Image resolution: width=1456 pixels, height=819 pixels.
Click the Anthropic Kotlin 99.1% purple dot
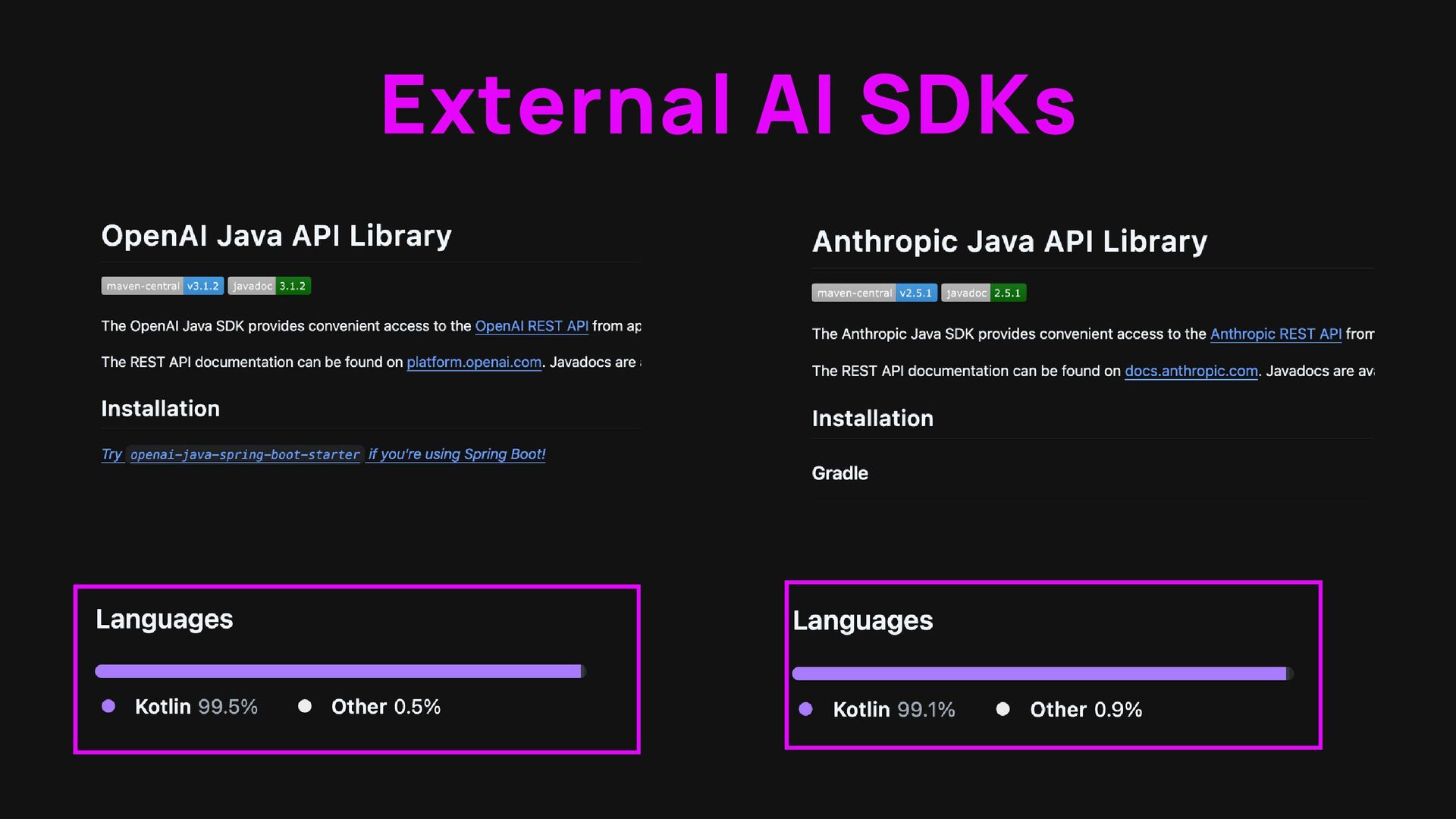[806, 709]
